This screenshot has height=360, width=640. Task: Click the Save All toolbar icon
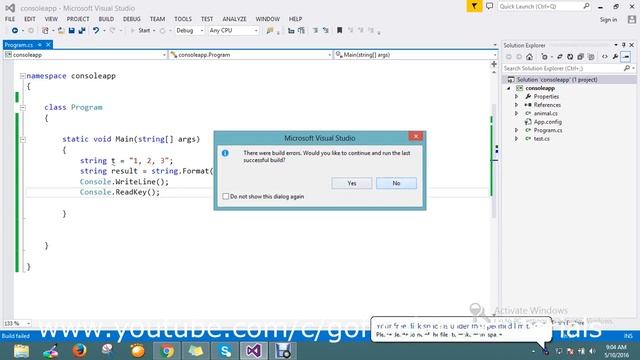point(82,31)
